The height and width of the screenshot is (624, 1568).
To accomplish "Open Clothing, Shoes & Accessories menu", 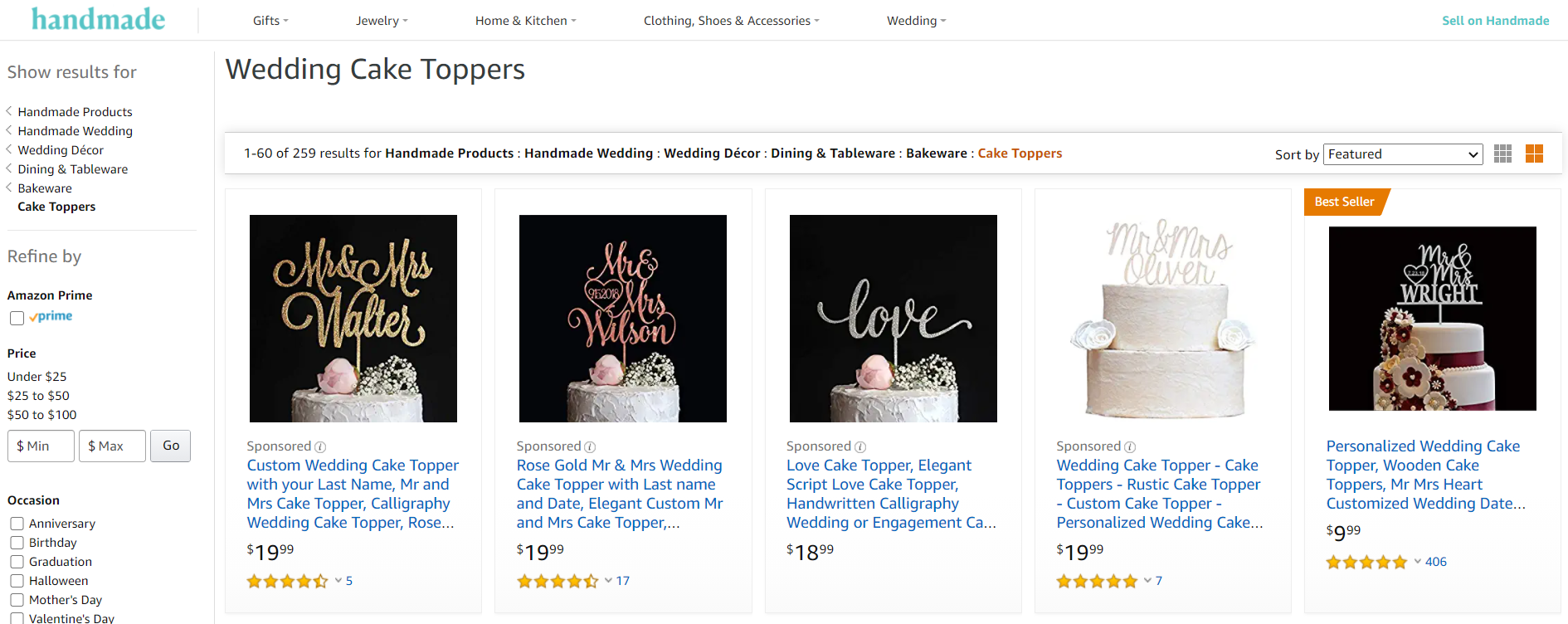I will coord(731,21).
